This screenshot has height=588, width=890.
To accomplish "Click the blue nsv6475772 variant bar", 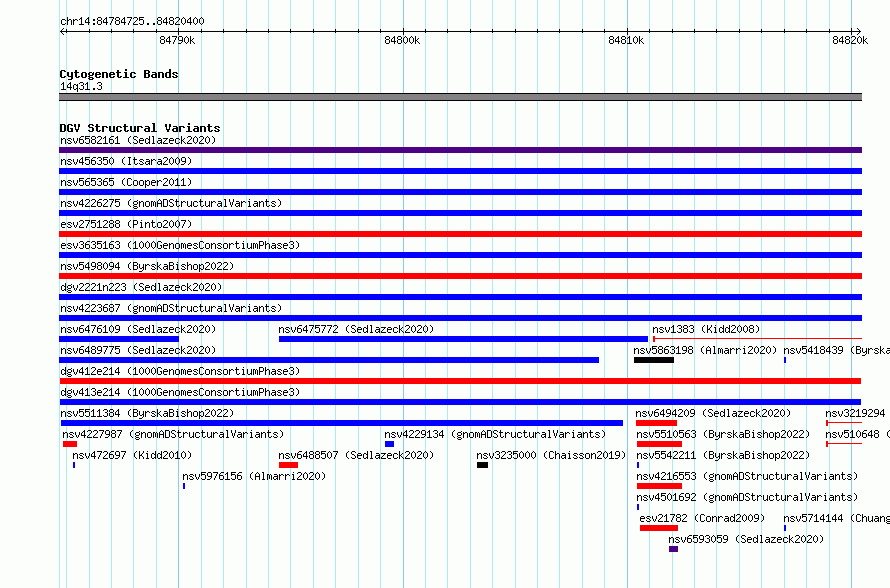I will [x=463, y=339].
